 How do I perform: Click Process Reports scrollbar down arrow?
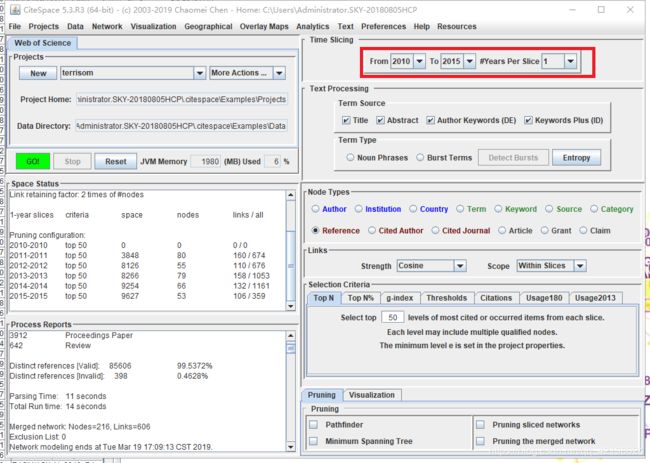pos(291,447)
